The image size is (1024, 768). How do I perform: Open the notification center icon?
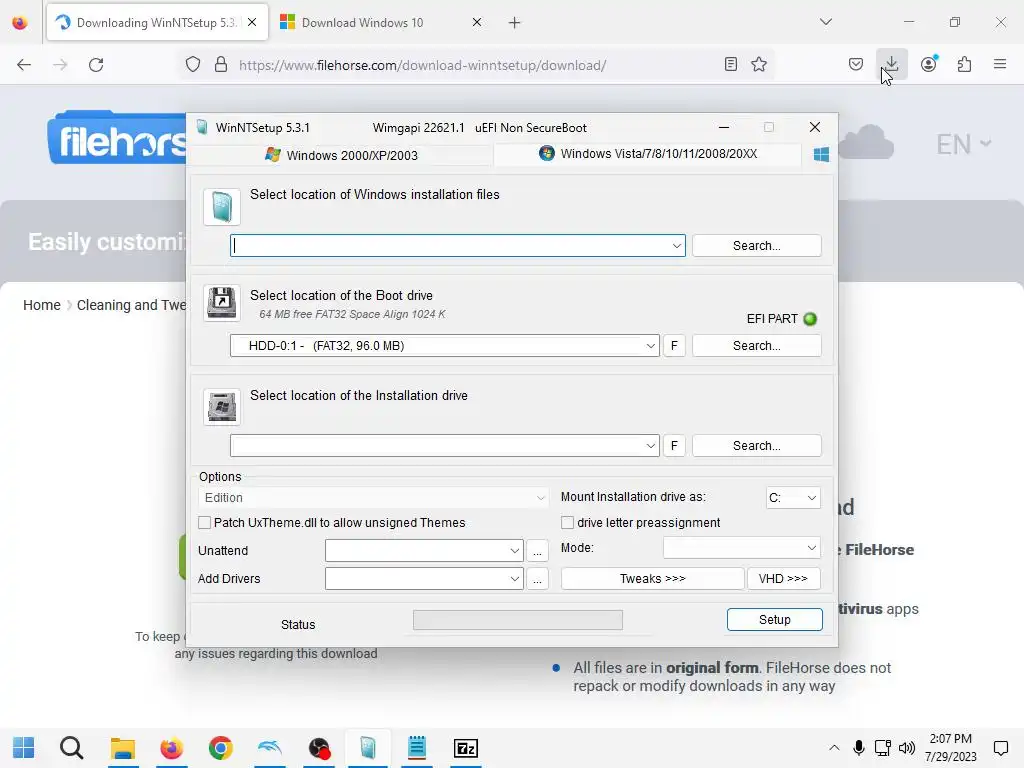point(1000,748)
